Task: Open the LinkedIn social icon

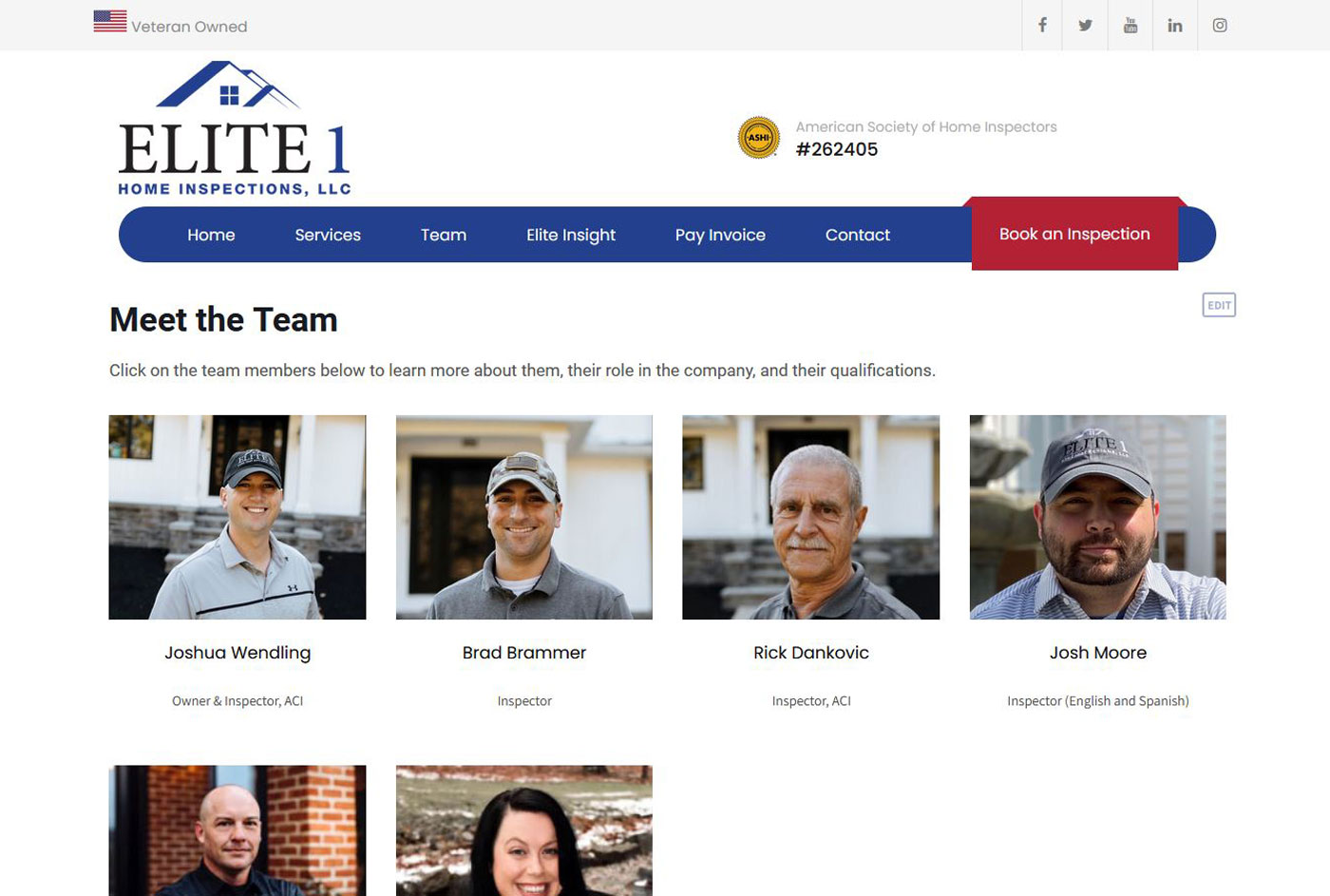Action: 1175,25
